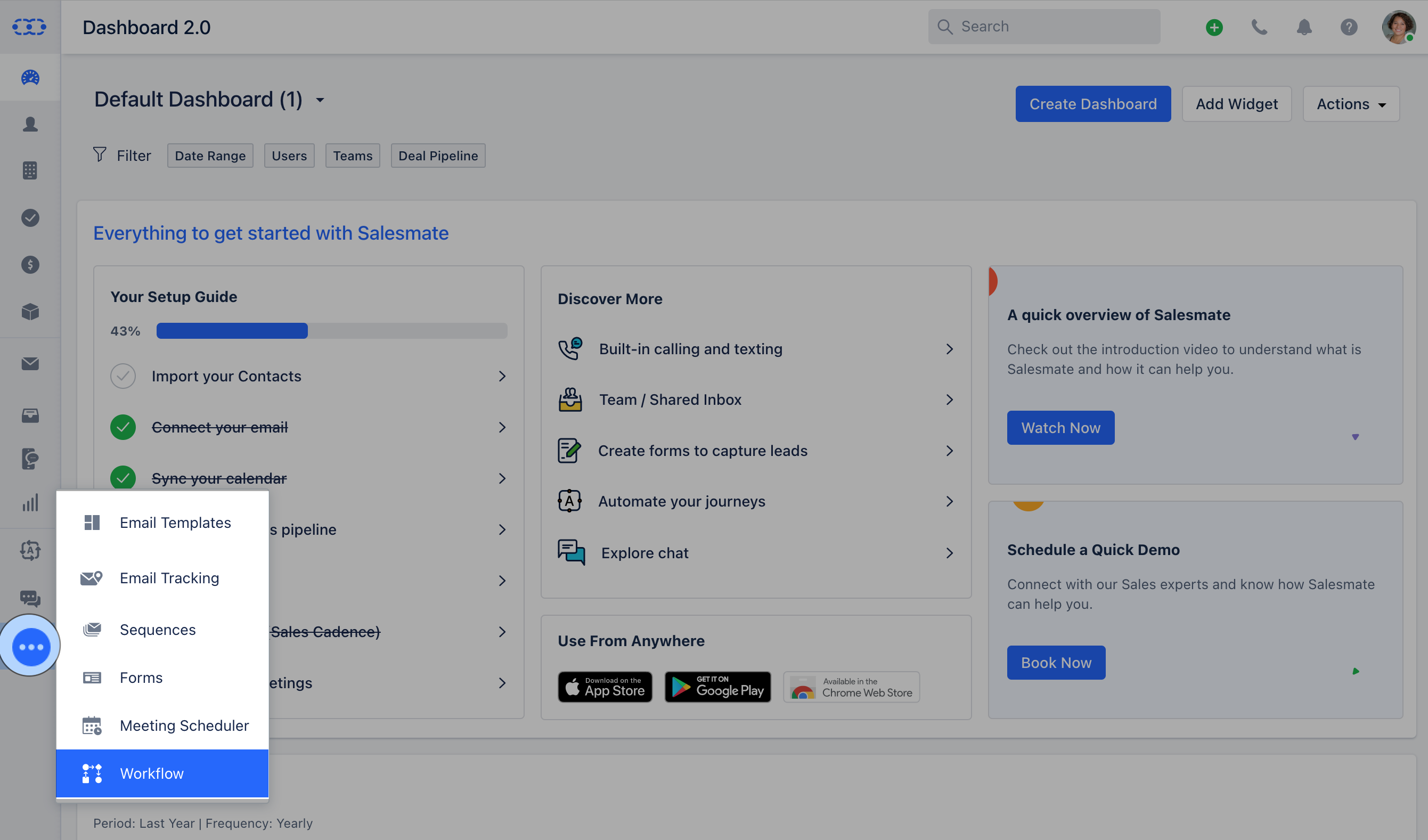Click the Automate journeys icon

pos(569,501)
